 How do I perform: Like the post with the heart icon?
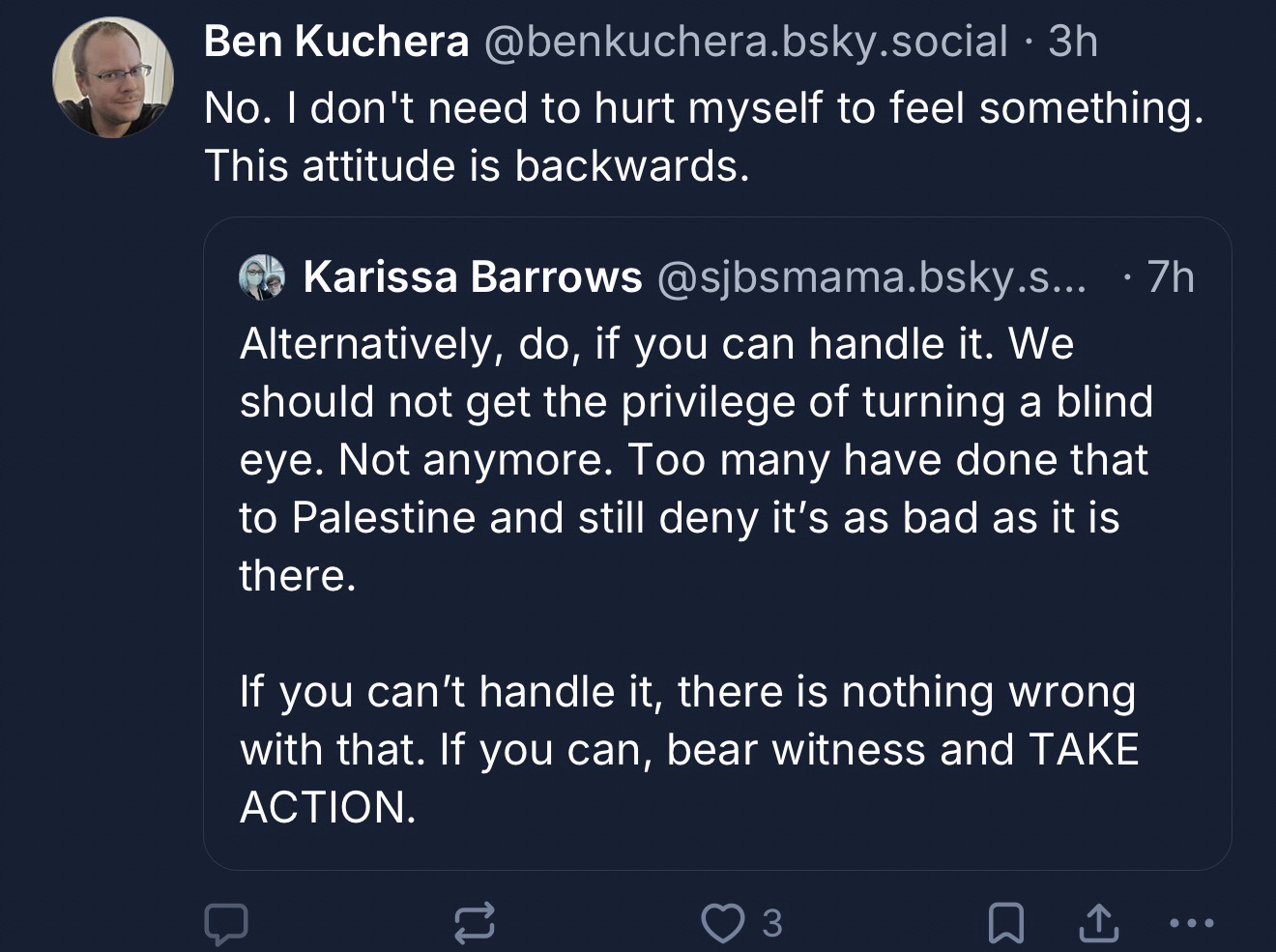tap(721, 924)
